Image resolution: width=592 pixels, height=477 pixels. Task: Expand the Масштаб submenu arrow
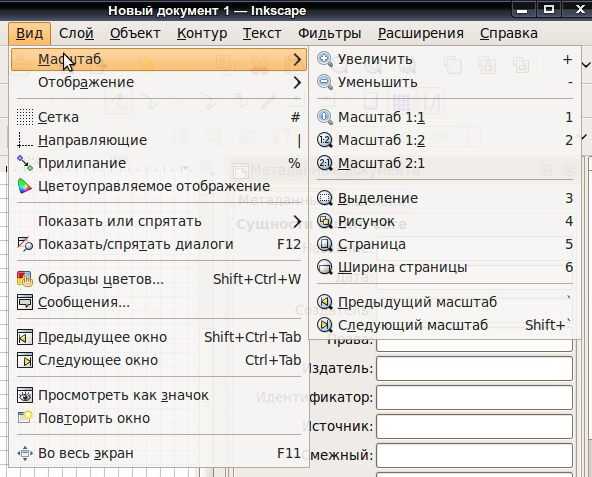coord(297,59)
